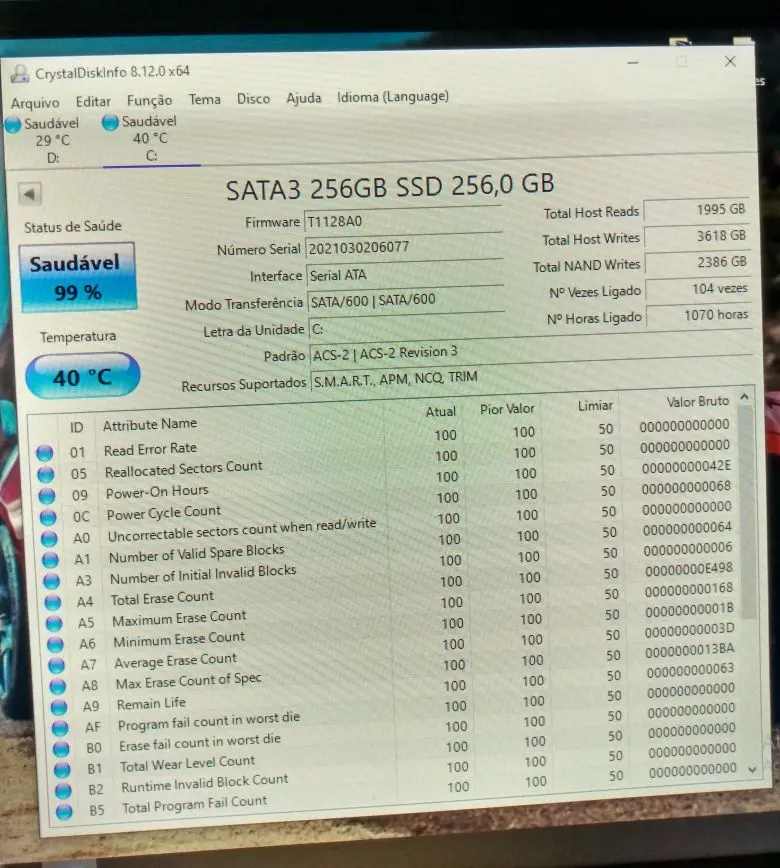Click the status icon for Number of Valid Spare Blocks
The width and height of the screenshot is (780, 868).
(50, 560)
